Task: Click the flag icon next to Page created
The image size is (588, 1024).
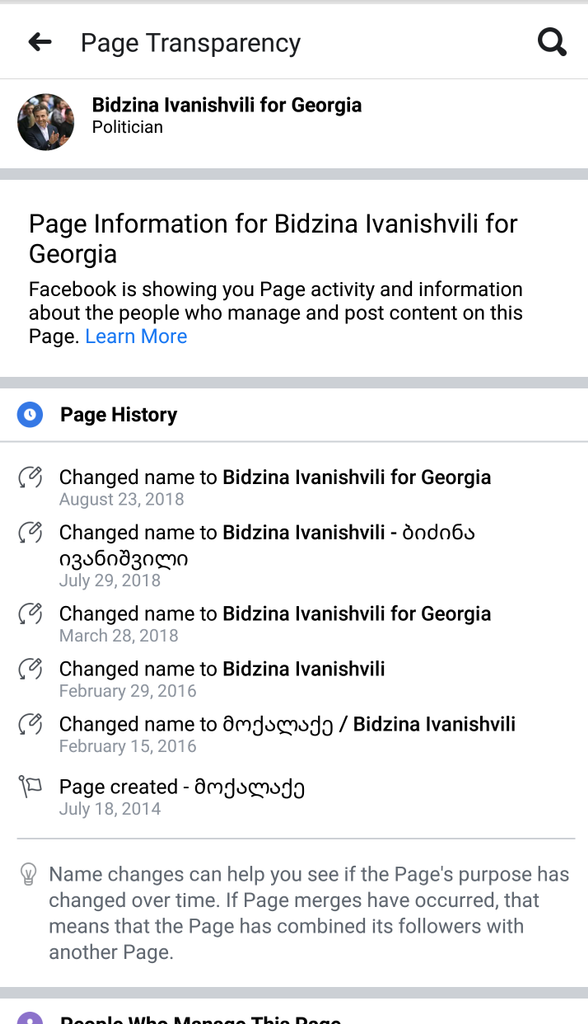Action: (30, 787)
